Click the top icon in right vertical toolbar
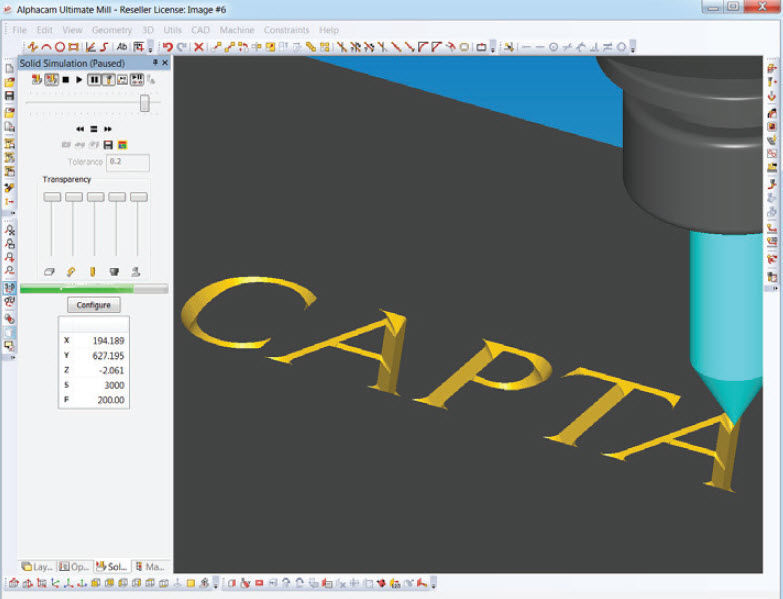 pyautogui.click(x=772, y=68)
